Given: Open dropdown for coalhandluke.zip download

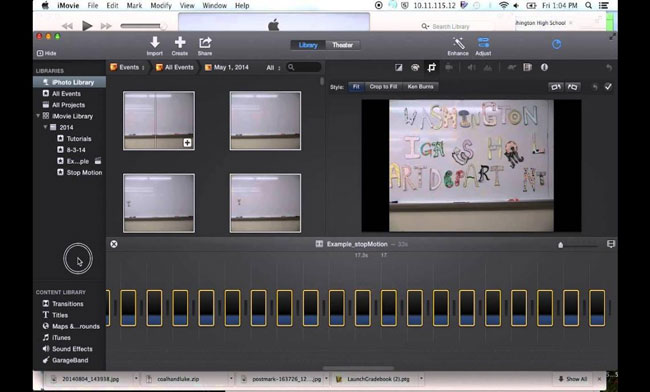Looking at the screenshot, I should [231, 379].
